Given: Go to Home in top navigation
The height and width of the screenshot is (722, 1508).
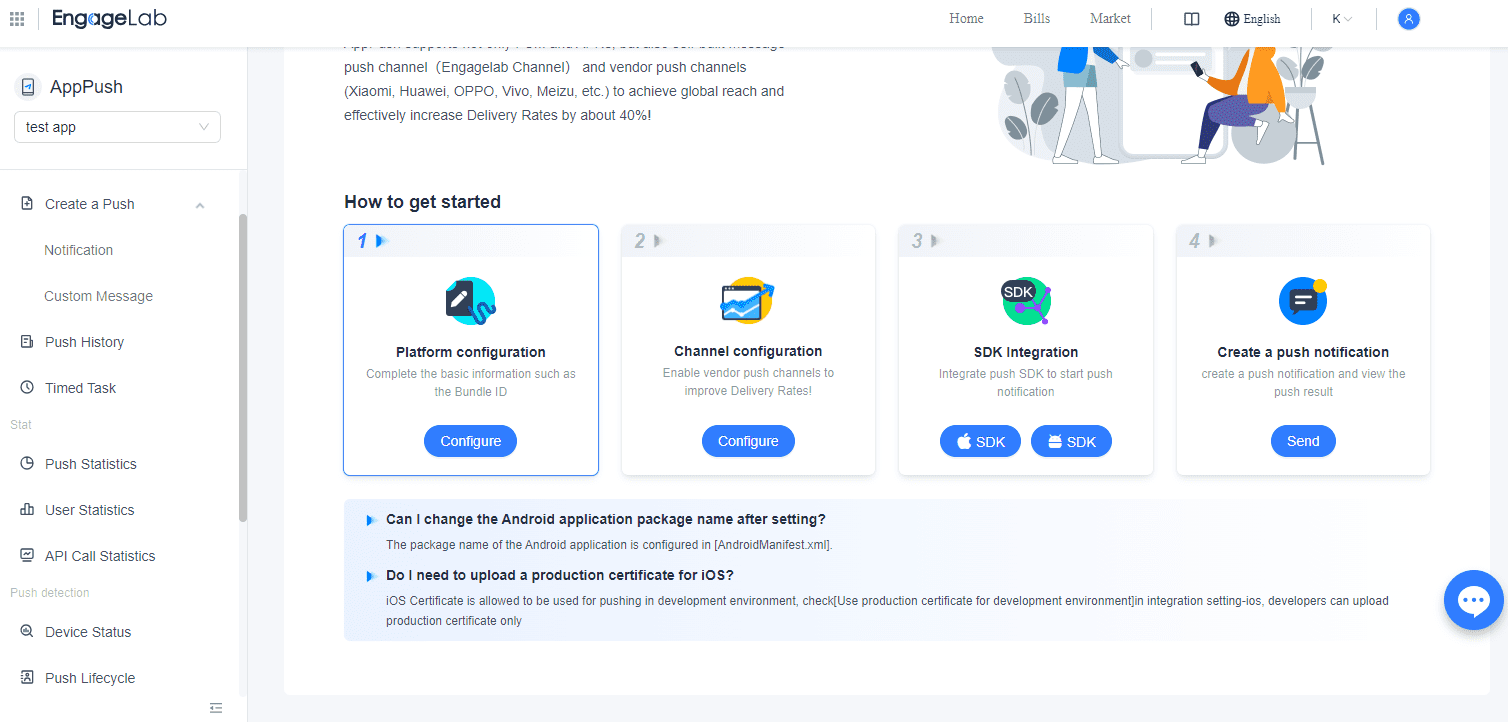Looking at the screenshot, I should tap(966, 19).
